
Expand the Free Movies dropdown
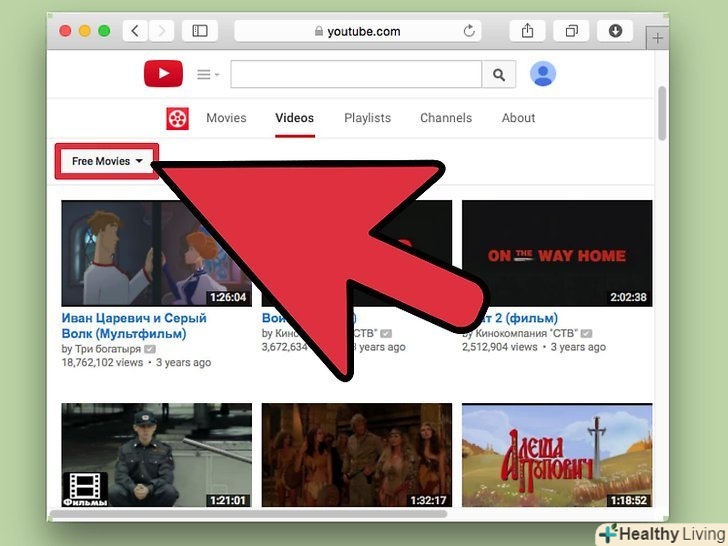point(107,161)
